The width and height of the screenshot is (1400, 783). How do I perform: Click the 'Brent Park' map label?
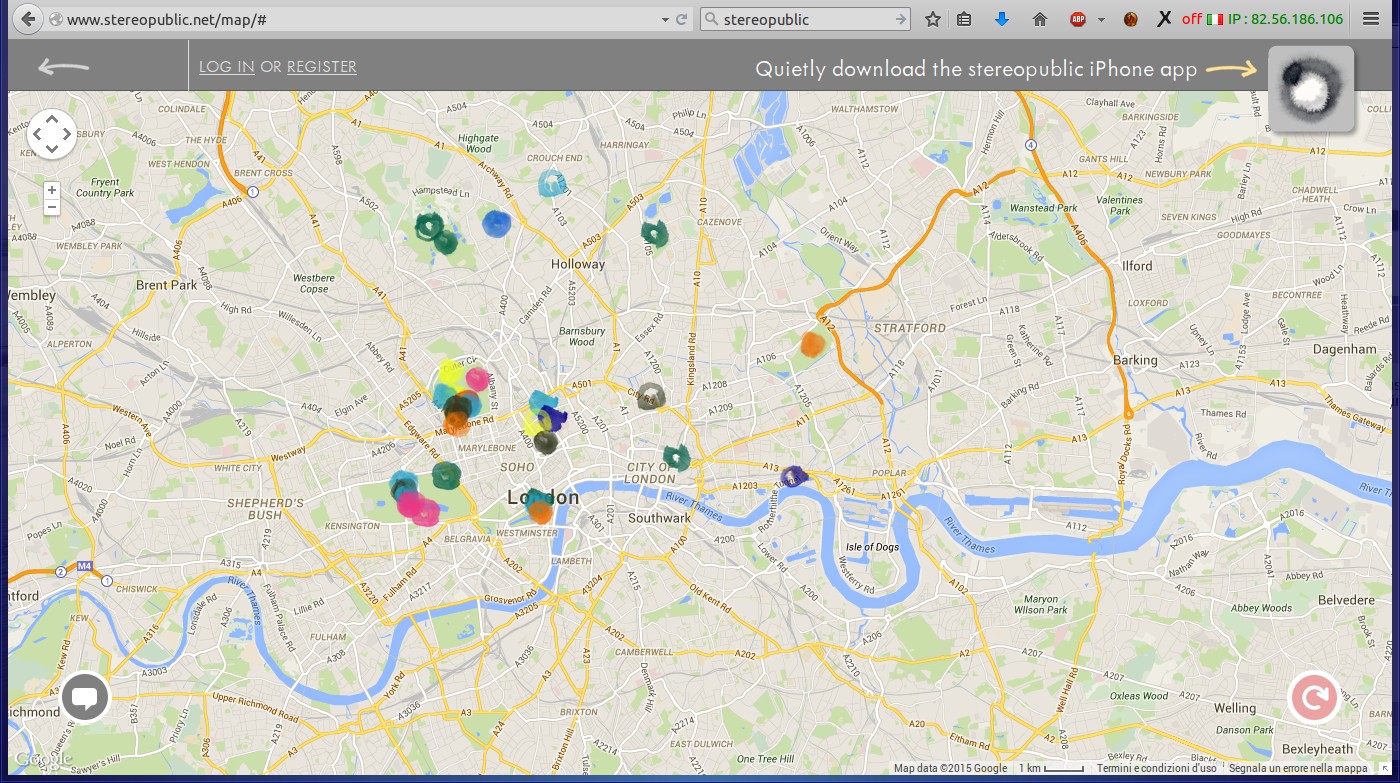[x=167, y=285]
